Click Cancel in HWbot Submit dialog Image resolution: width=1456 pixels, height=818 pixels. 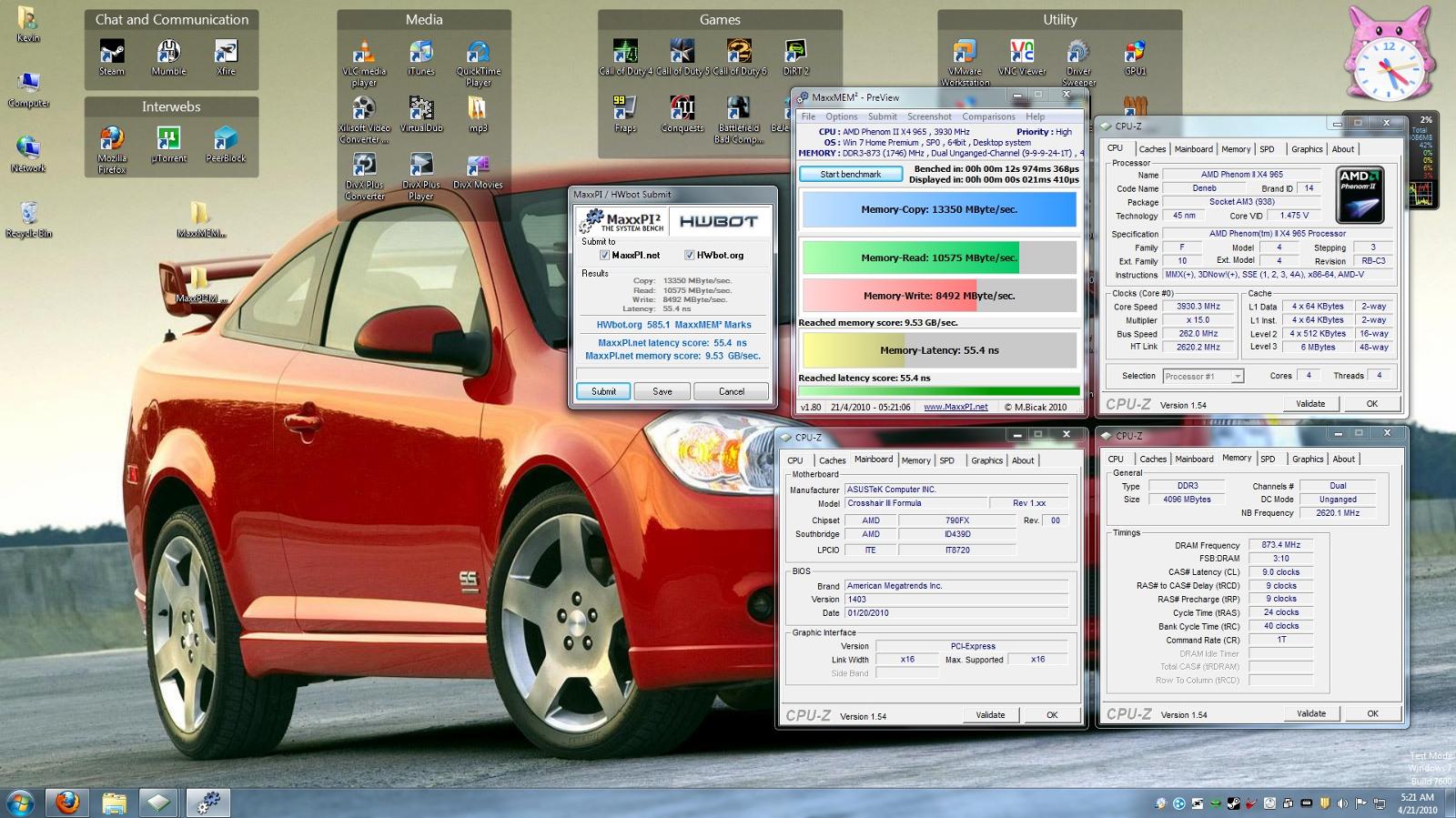point(732,391)
